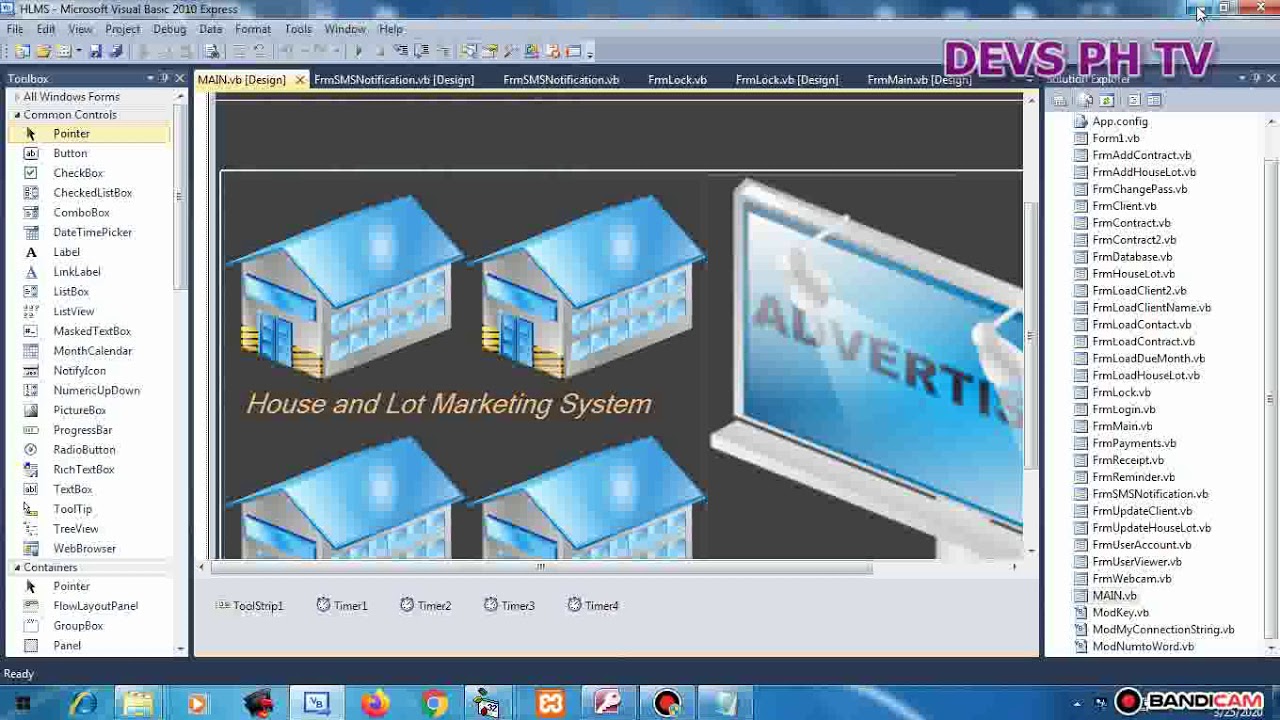The height and width of the screenshot is (720, 1280).
Task: Open Google Chrome from the taskbar
Action: [x=434, y=704]
